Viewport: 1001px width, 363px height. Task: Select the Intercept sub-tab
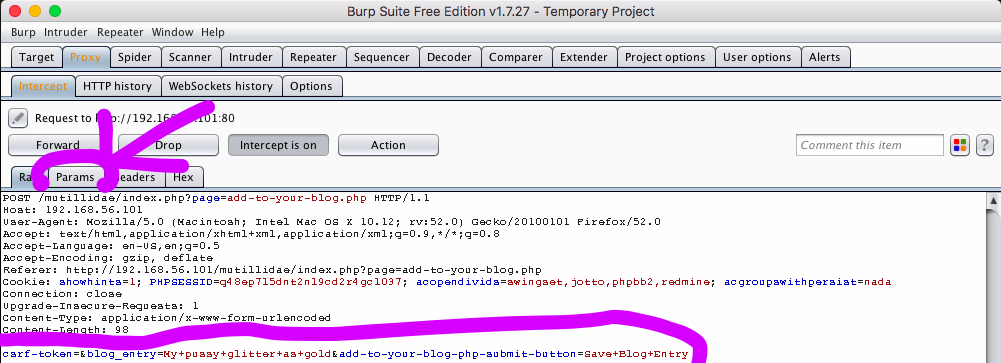[x=43, y=86]
